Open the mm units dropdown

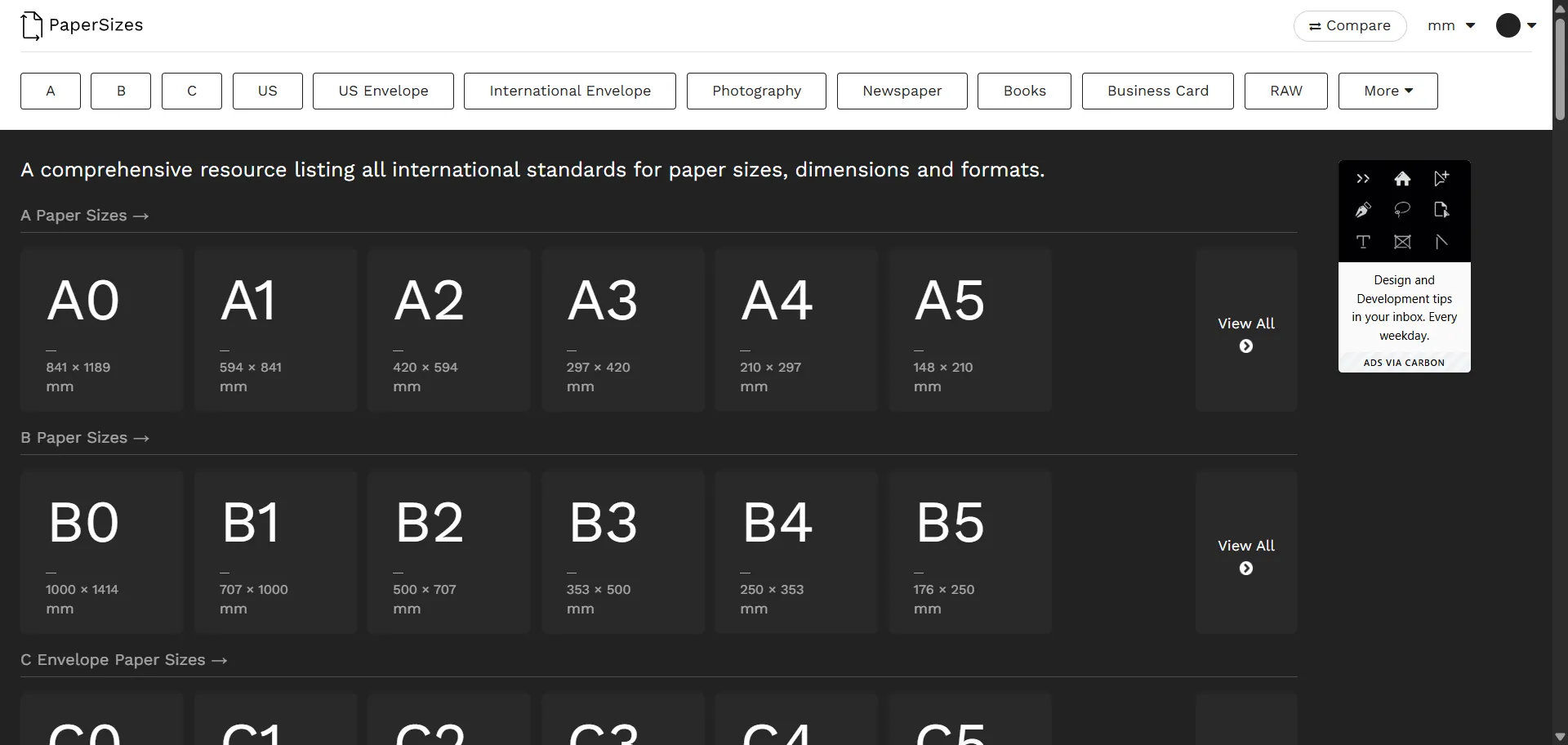point(1450,25)
